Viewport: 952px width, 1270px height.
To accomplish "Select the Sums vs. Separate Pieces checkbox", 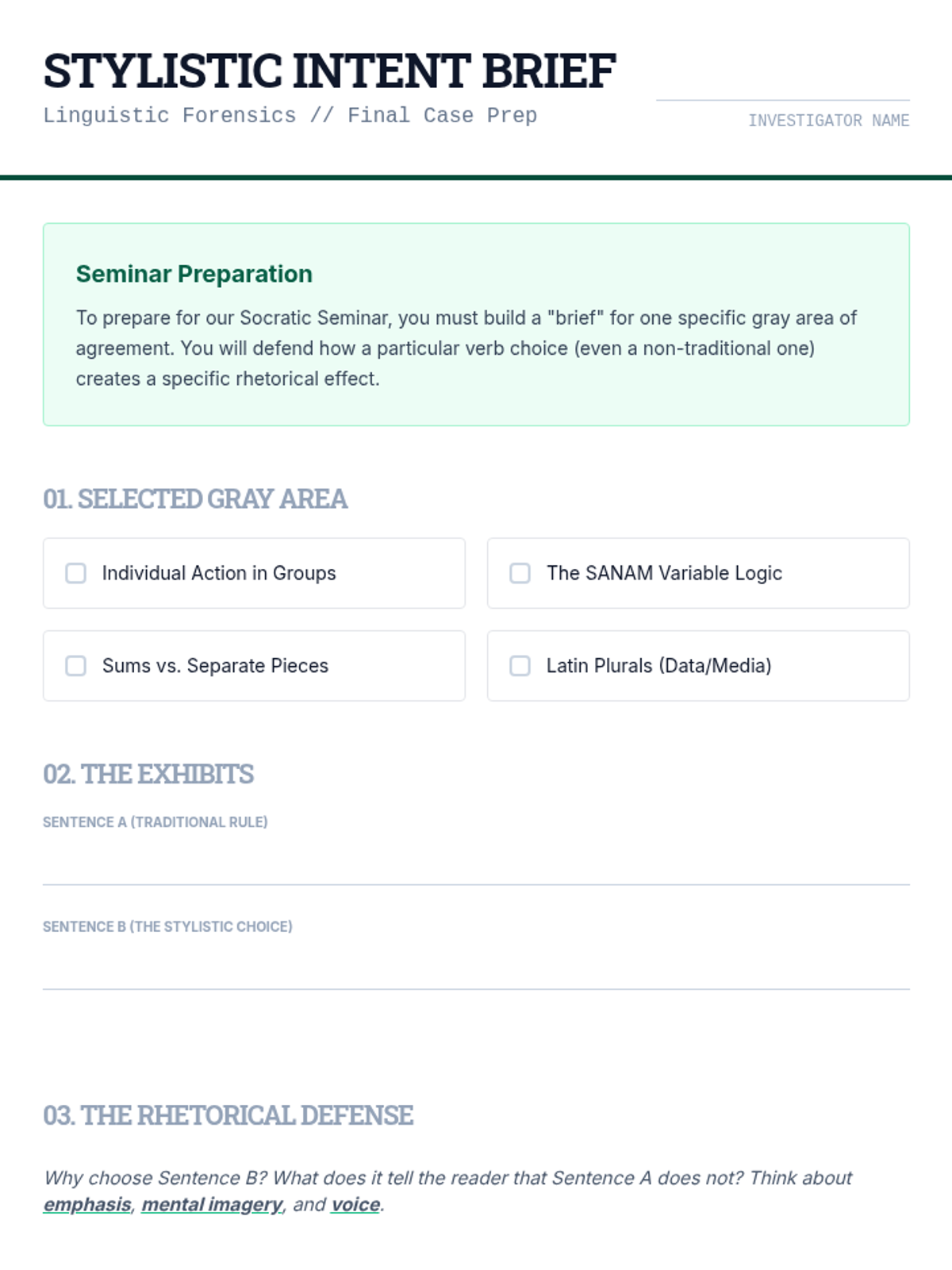I will (x=76, y=665).
